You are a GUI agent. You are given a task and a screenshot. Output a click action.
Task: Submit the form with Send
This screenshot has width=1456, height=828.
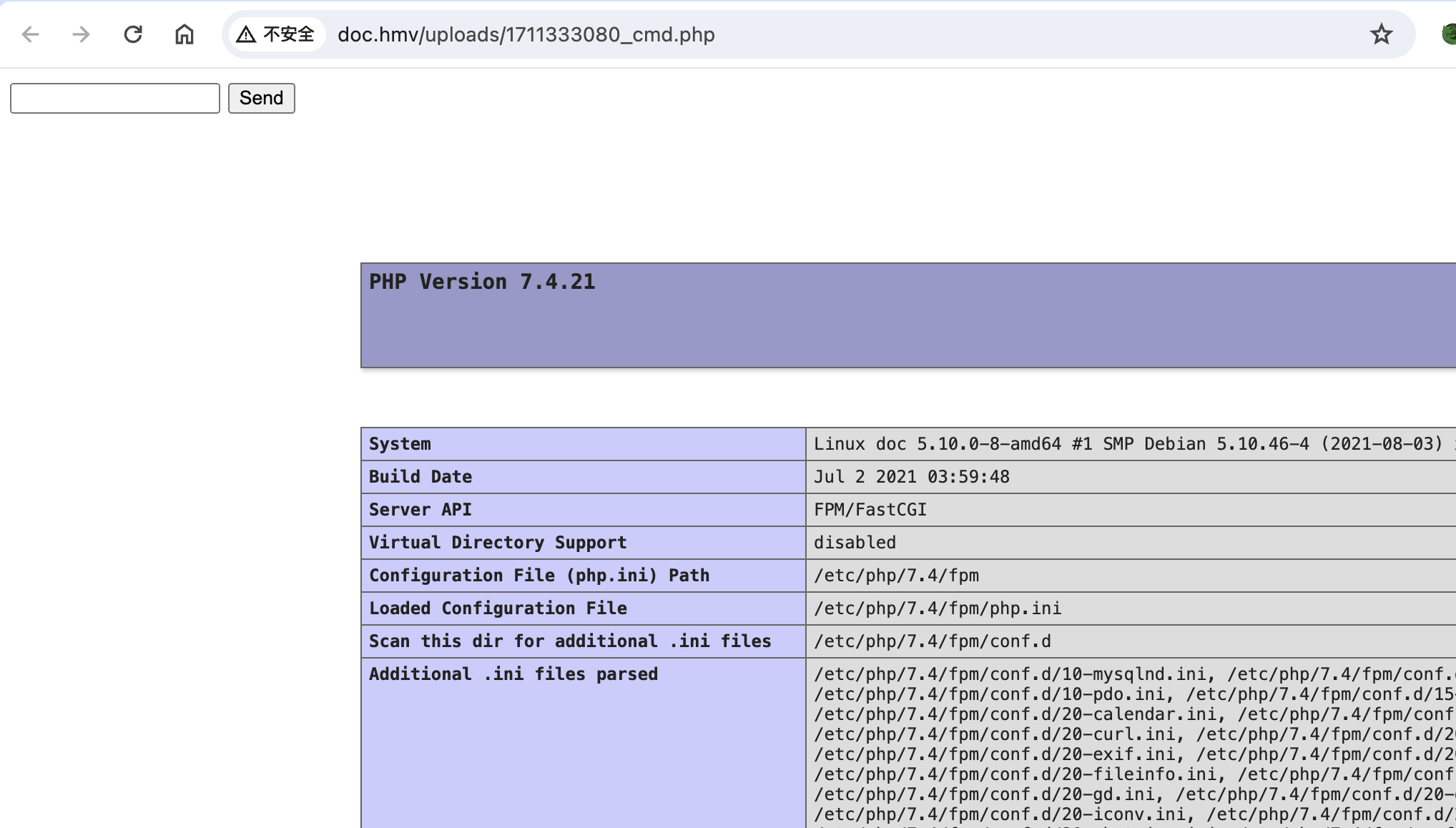coord(262,98)
